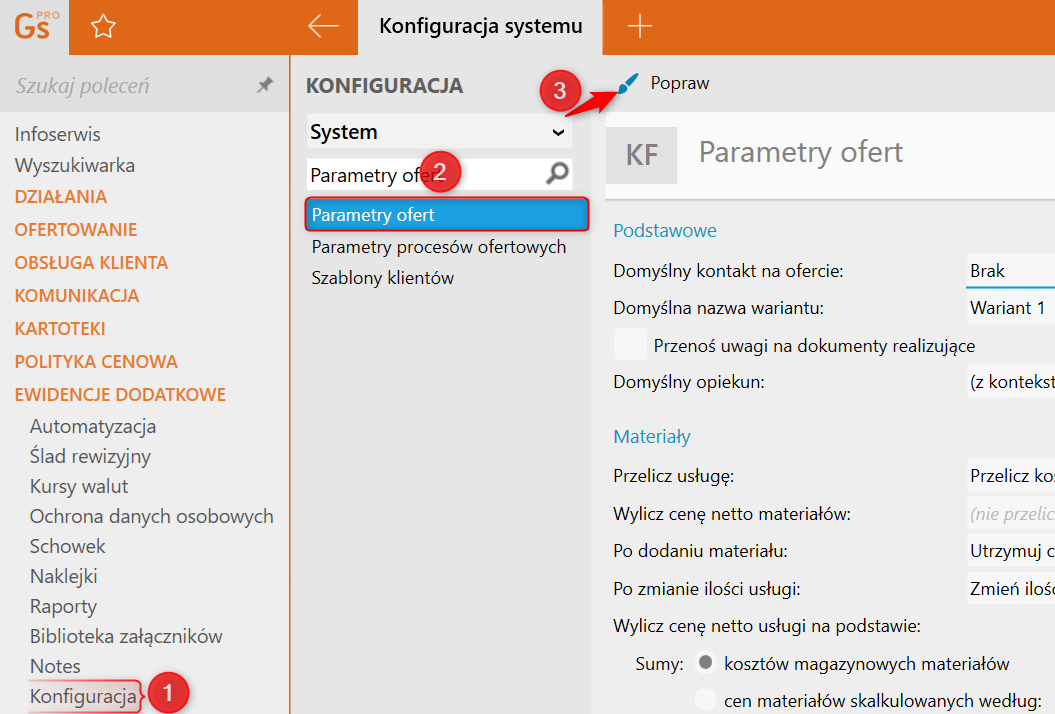Toggle Przenoś uwagi na dokumenty realizujące
Image resolution: width=1055 pixels, height=714 pixels.
coord(630,345)
